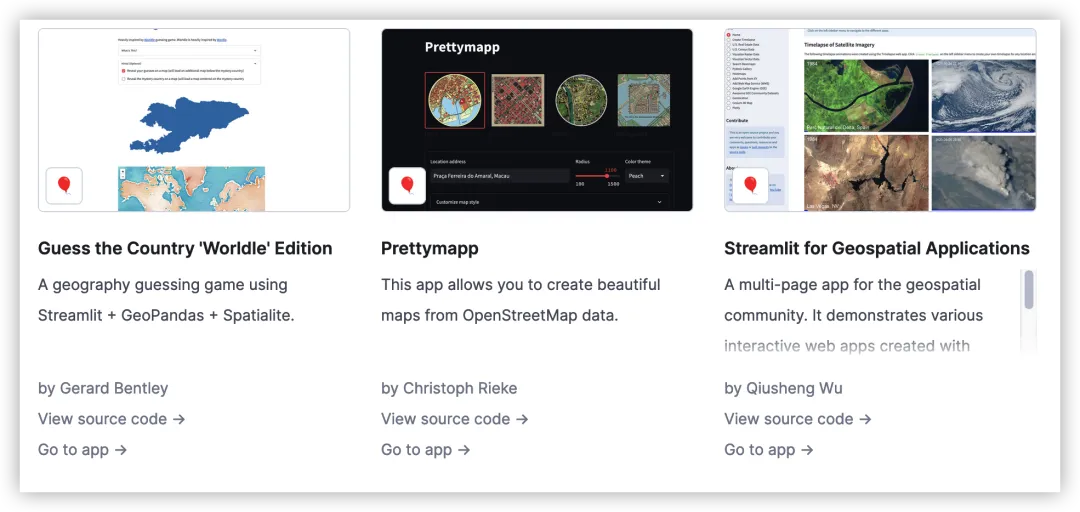Click balloon icon on Guess the Country card
This screenshot has width=1080, height=512.
(x=64, y=185)
